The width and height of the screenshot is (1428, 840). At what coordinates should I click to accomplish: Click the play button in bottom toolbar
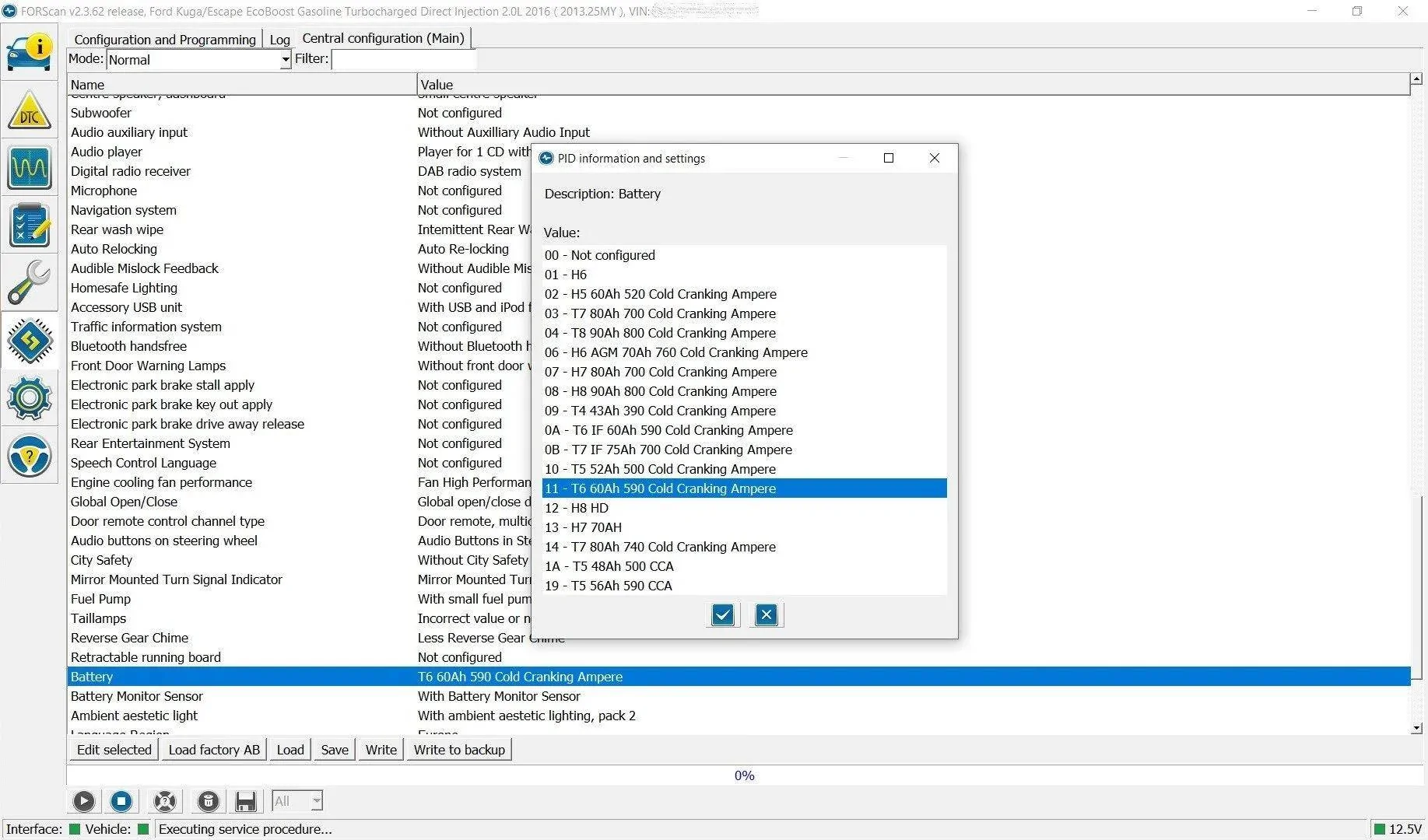click(83, 801)
